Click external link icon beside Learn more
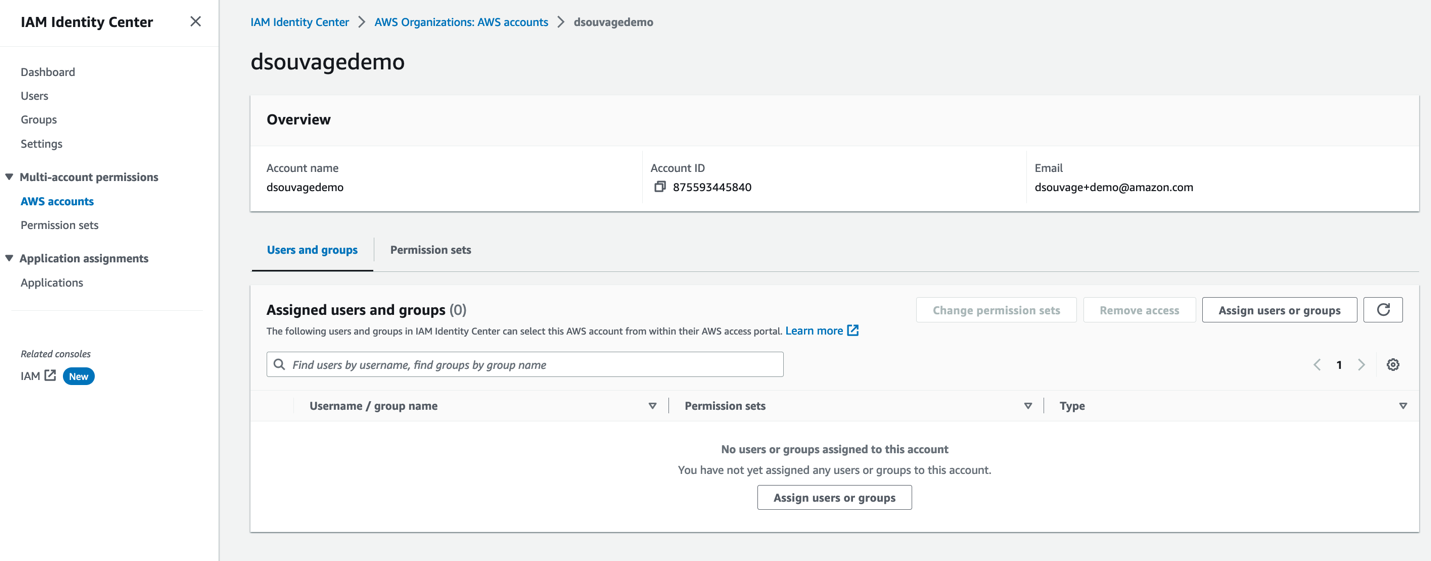1431x561 pixels. click(x=853, y=331)
